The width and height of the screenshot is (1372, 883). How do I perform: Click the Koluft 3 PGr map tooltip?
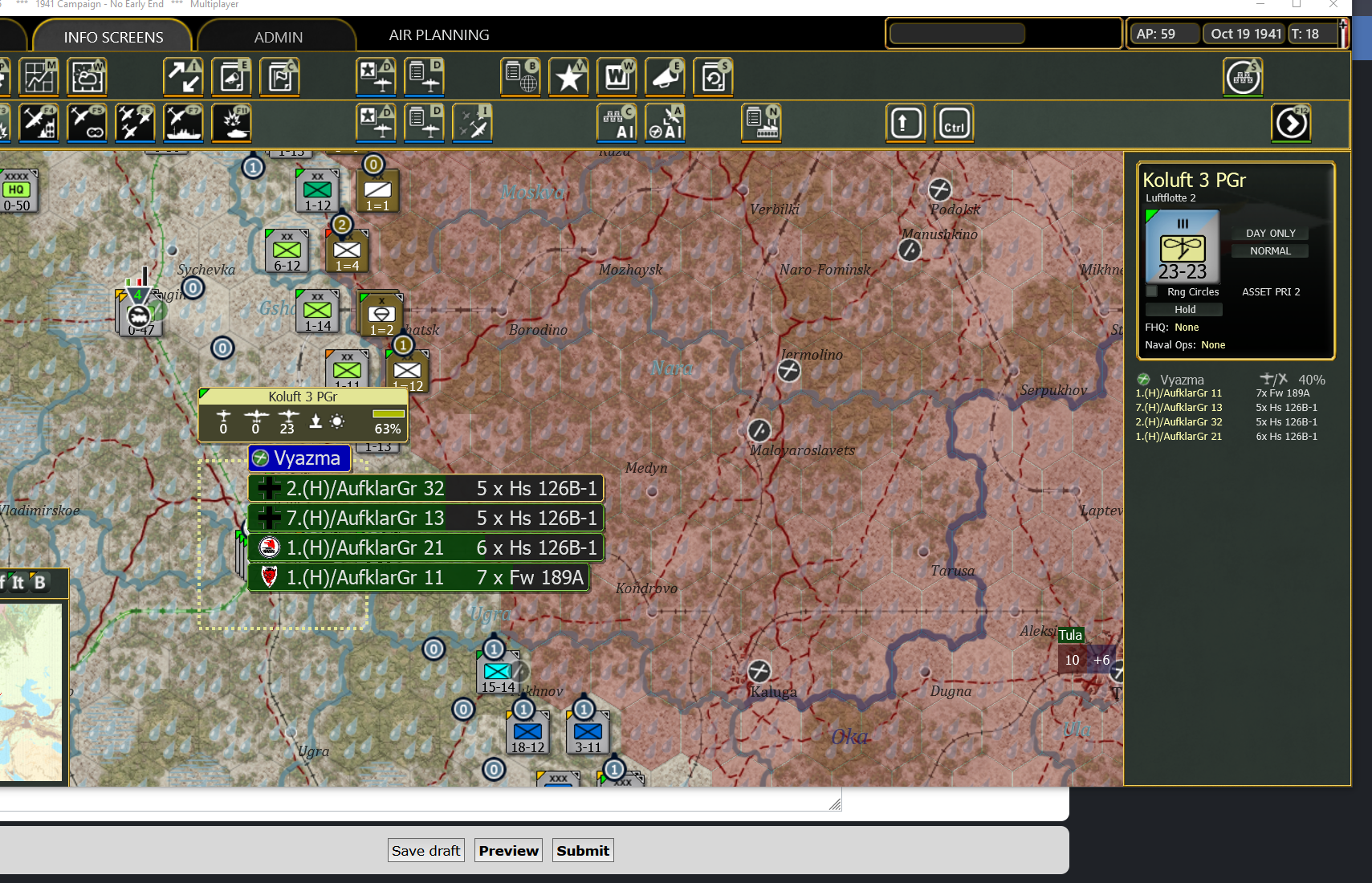(303, 414)
